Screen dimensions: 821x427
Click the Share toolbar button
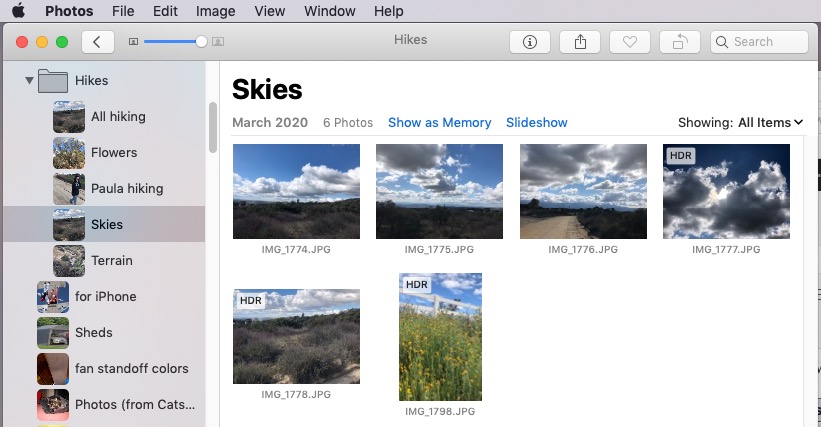(x=580, y=42)
